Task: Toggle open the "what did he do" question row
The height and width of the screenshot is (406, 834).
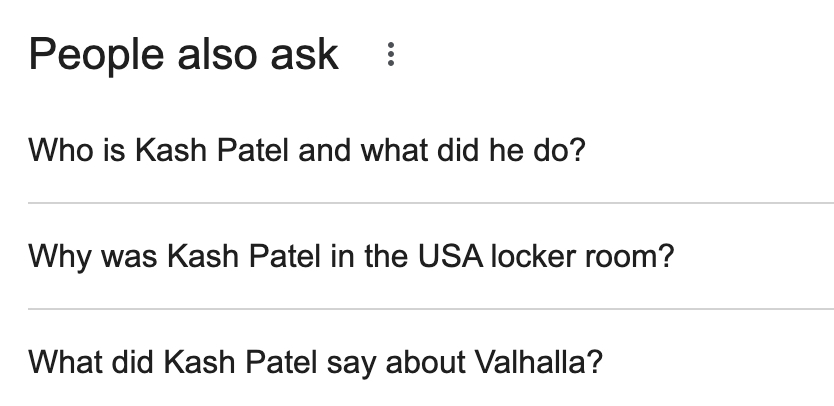Action: tap(306, 151)
